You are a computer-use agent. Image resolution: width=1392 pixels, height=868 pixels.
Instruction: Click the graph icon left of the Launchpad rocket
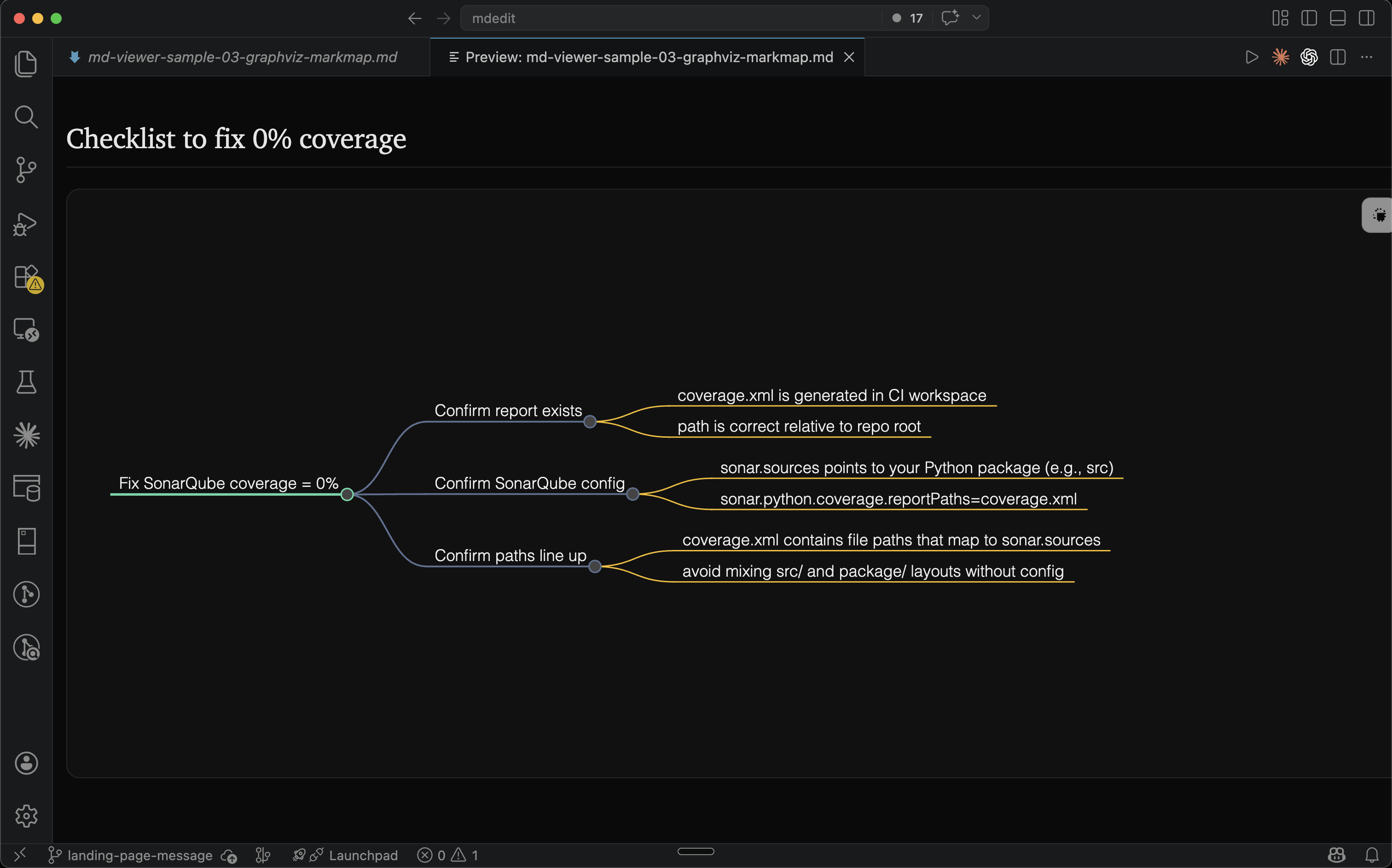(x=262, y=856)
